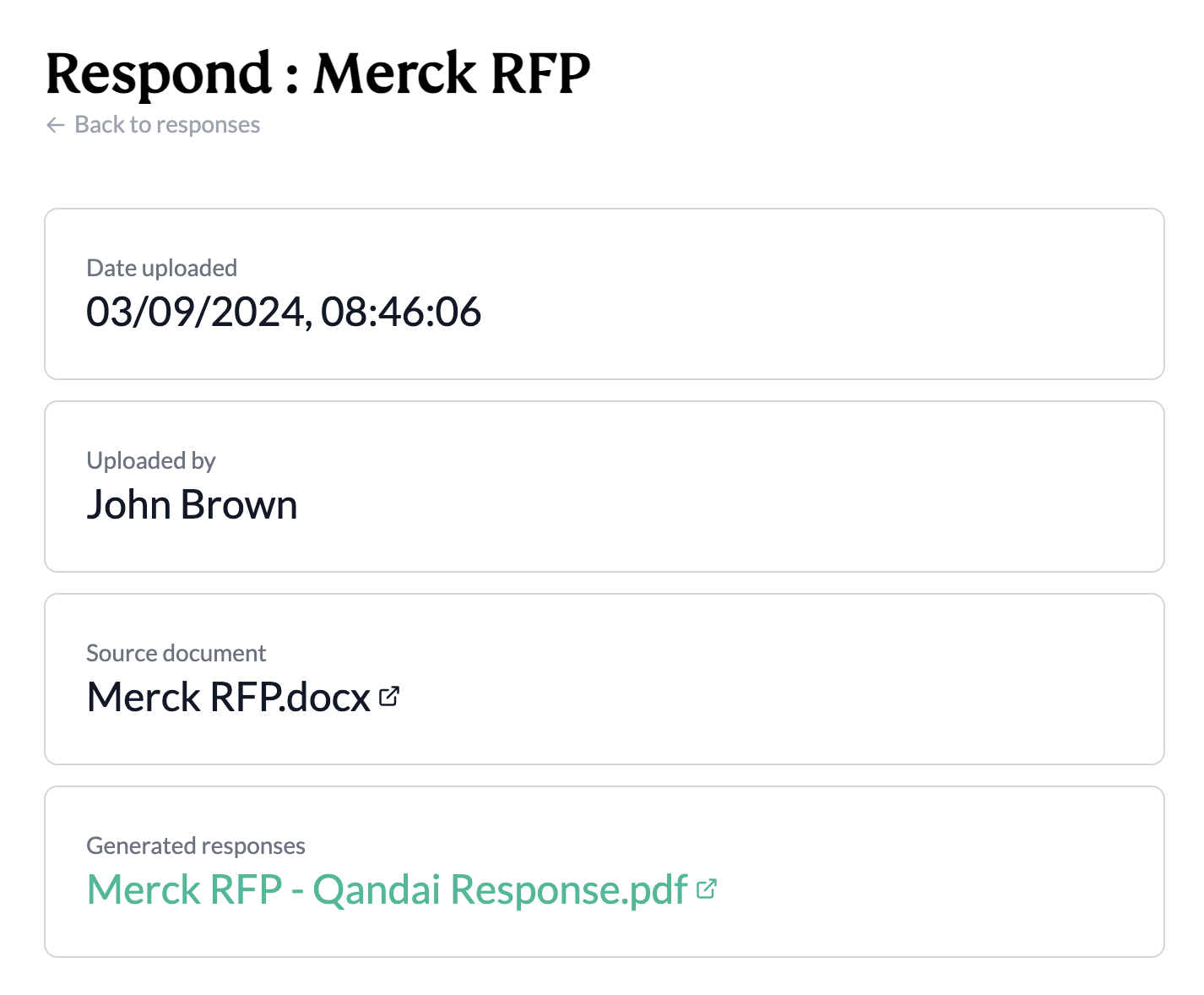Click the Source document label
The image size is (1204, 995).
(176, 653)
